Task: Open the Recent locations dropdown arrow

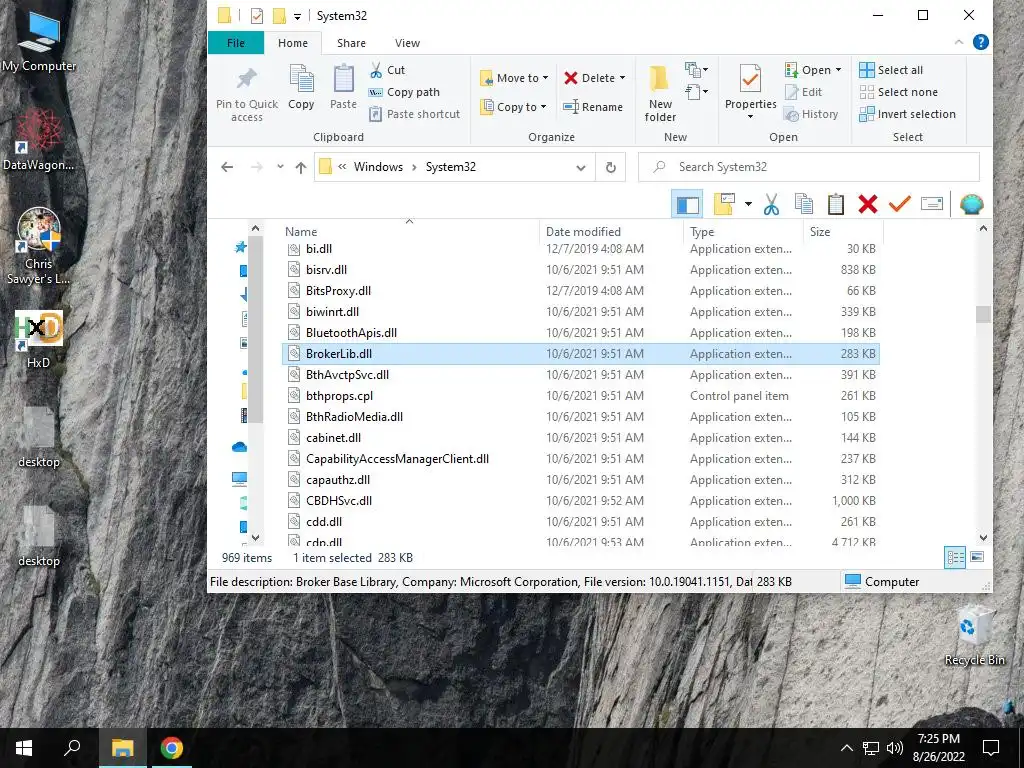Action: click(280, 167)
